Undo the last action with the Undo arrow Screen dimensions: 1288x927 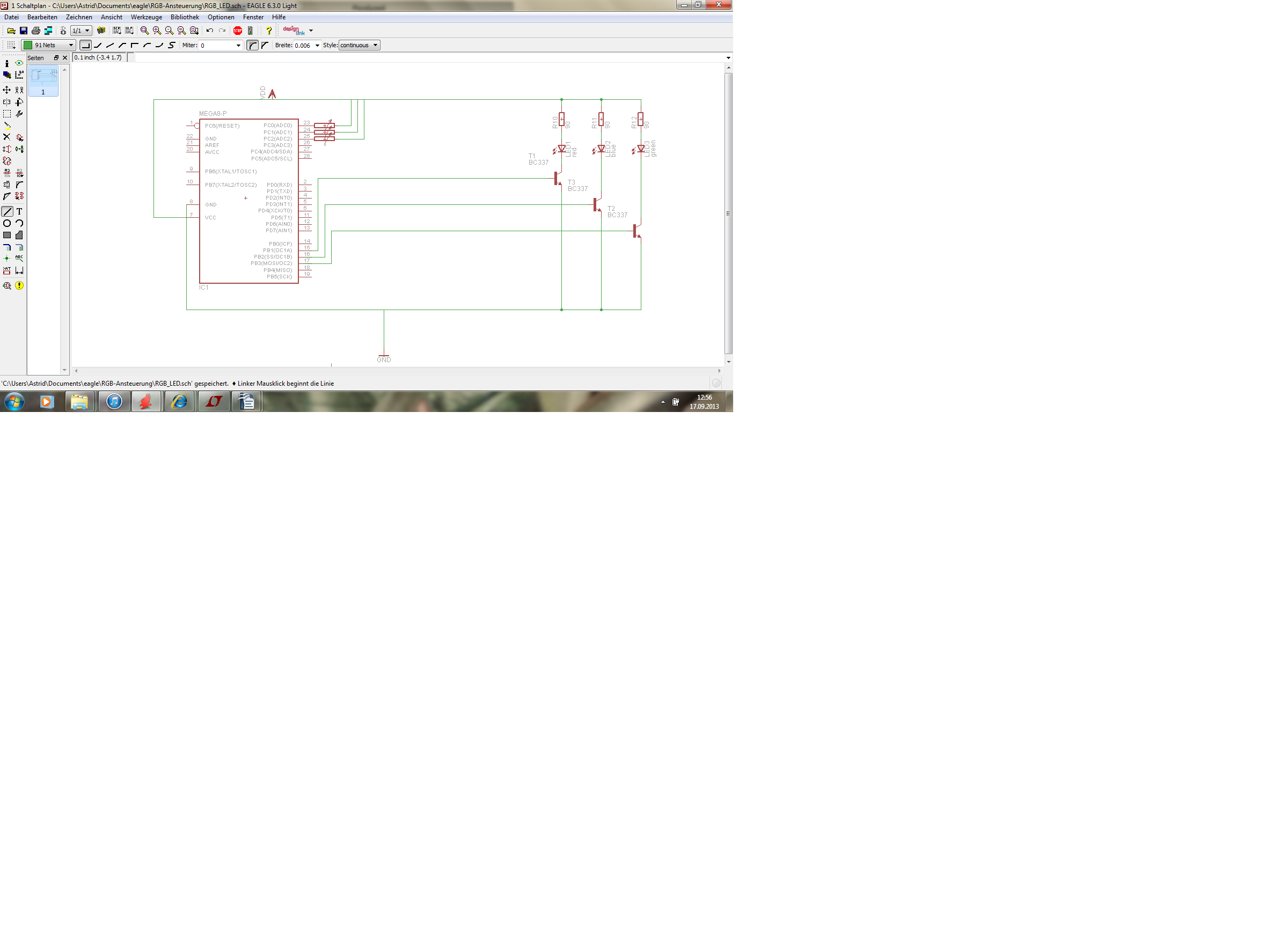(x=210, y=31)
